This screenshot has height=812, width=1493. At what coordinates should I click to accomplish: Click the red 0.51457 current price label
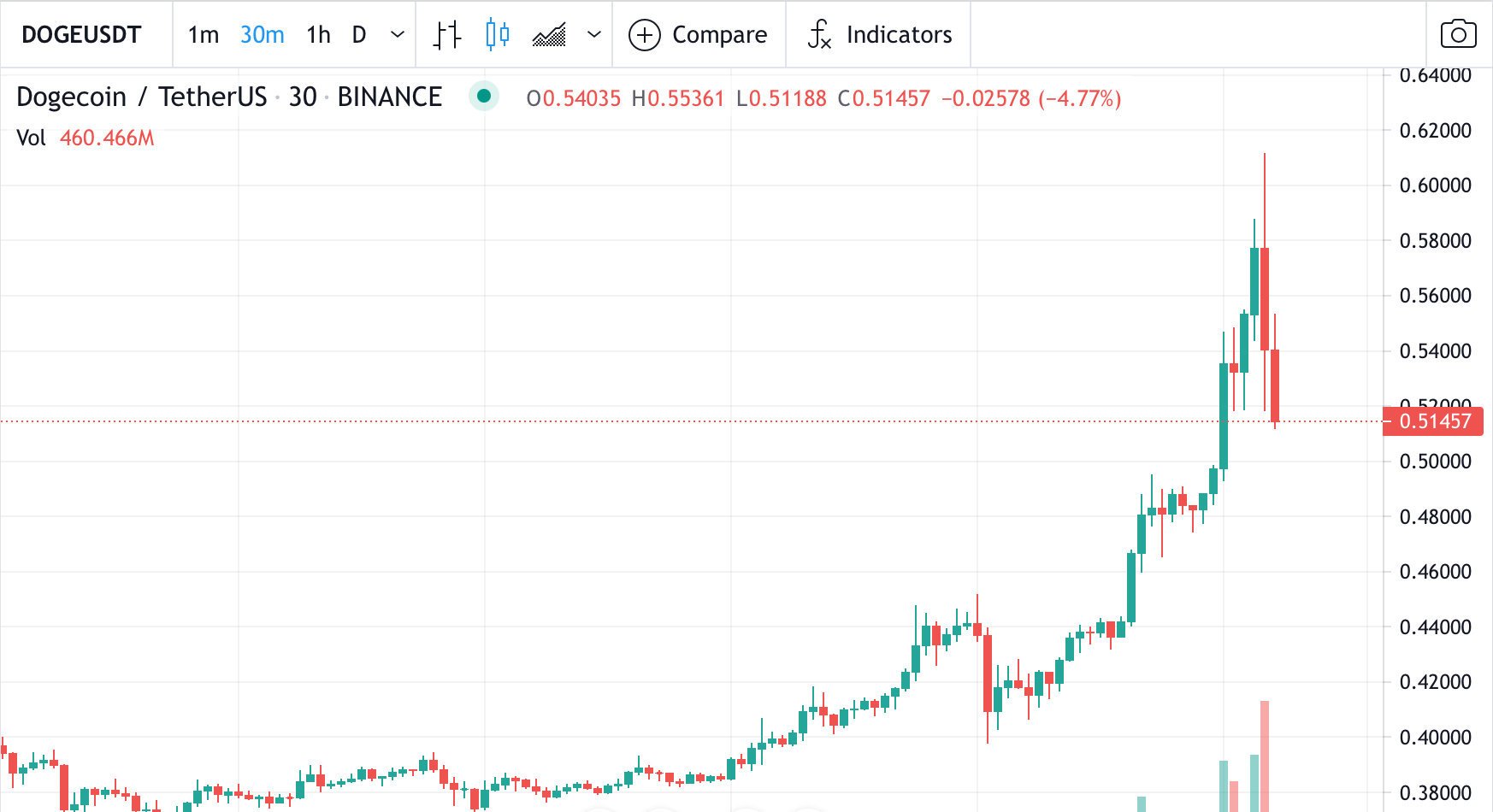point(1434,421)
